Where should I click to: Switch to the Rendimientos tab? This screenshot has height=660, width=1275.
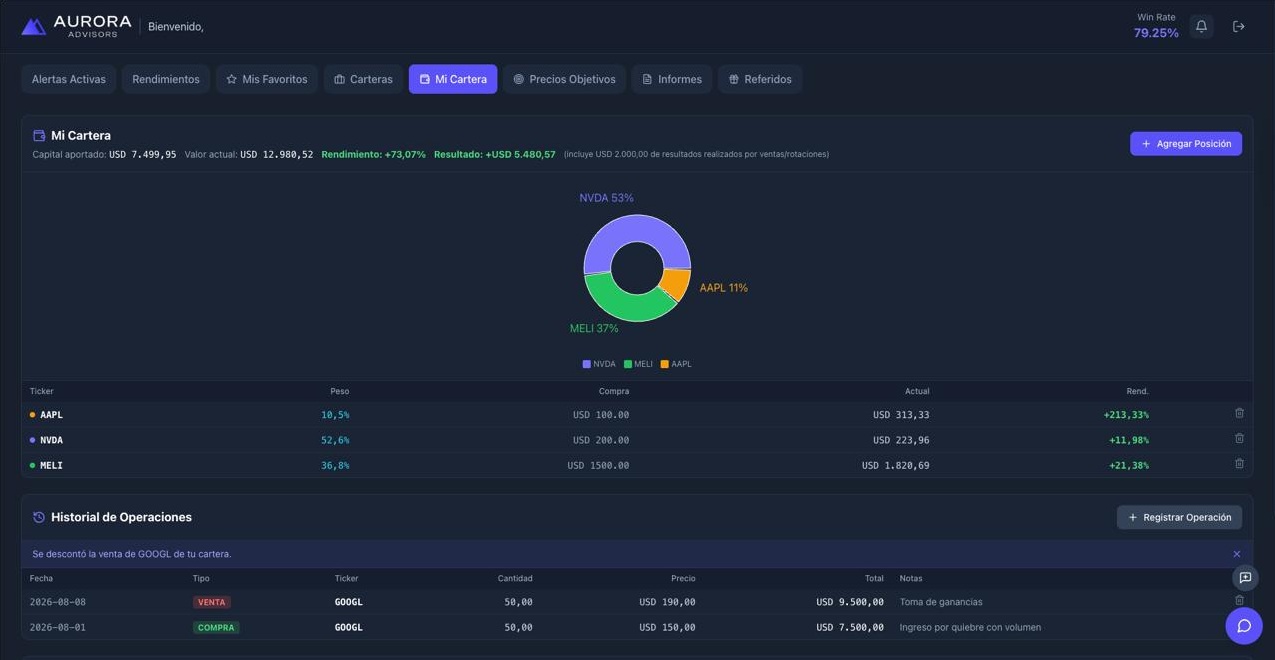tap(166, 79)
